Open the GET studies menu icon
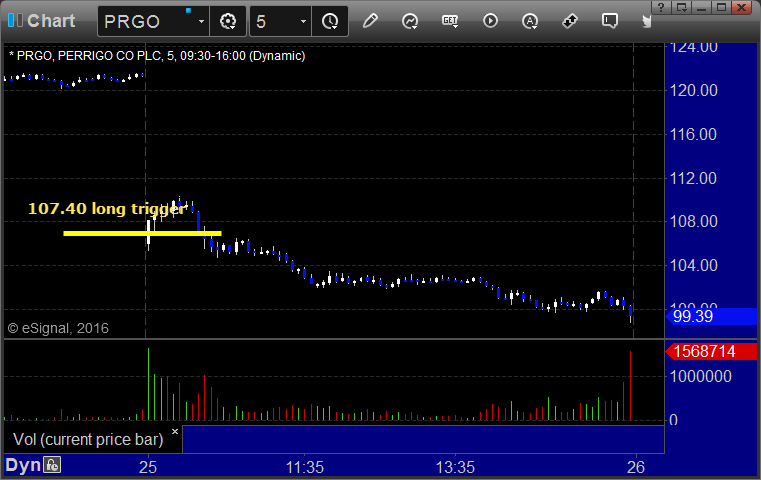The width and height of the screenshot is (761, 480). (x=450, y=21)
